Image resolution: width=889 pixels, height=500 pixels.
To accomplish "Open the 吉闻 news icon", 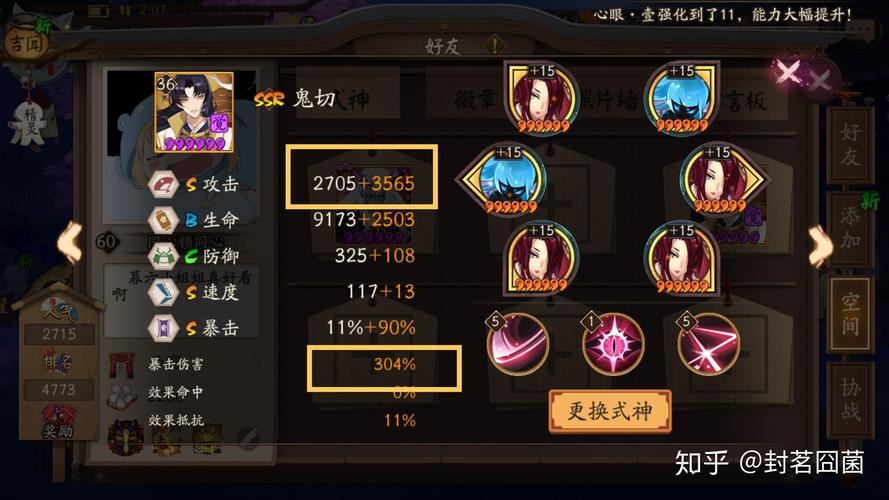I will [x=27, y=41].
